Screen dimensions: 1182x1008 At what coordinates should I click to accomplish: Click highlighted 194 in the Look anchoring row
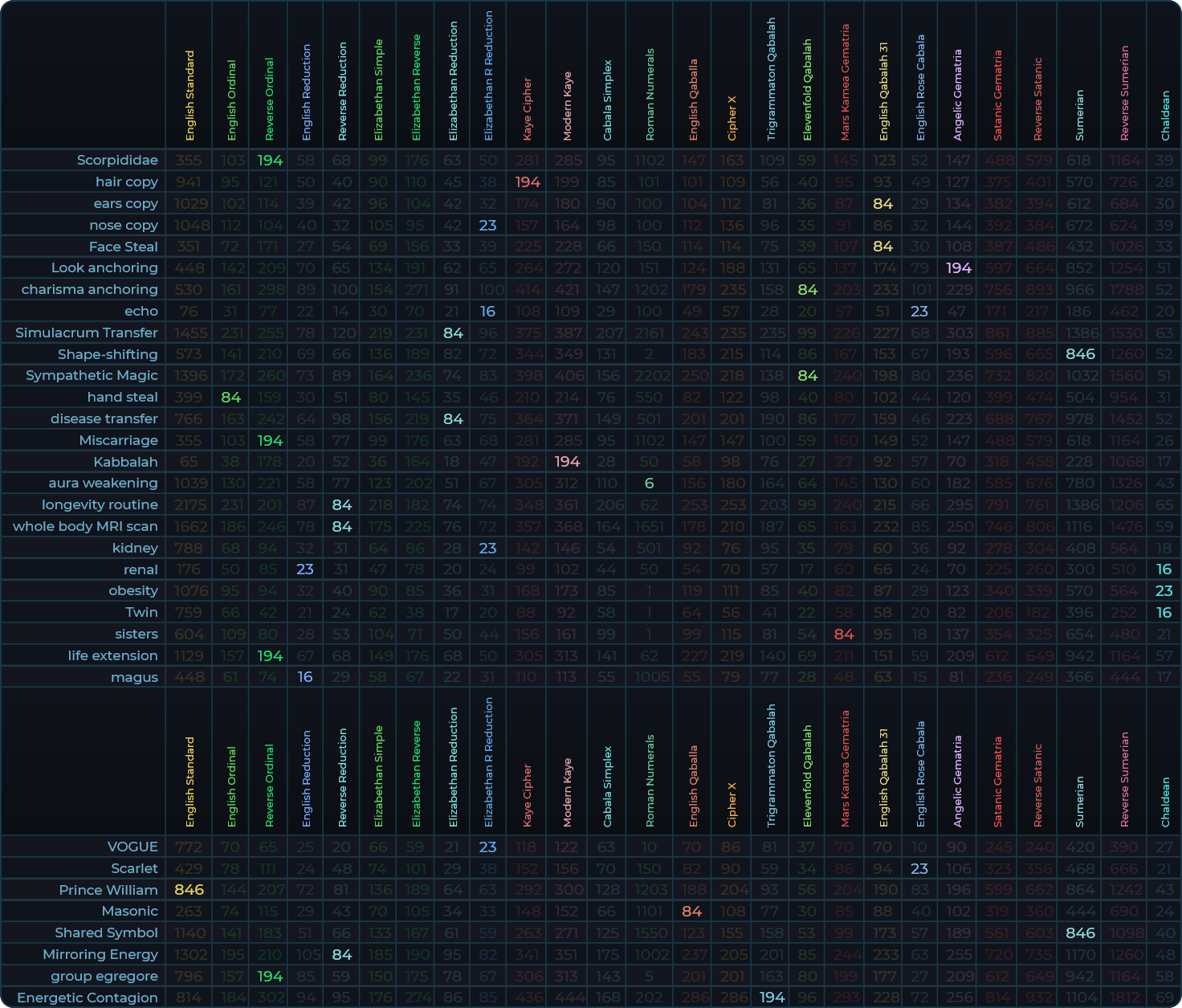pyautogui.click(x=959, y=268)
